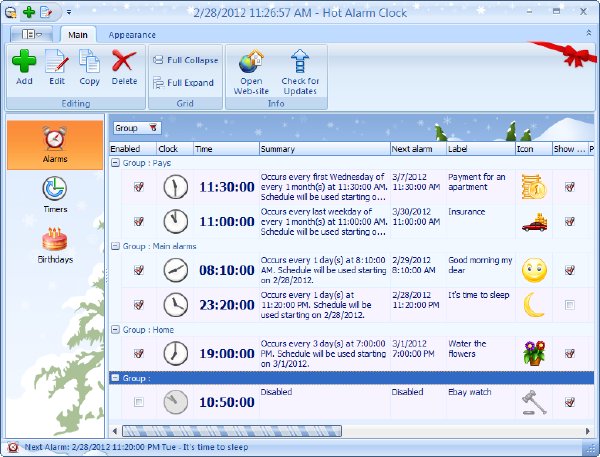Collapse the selected unnamed Group row

(115, 378)
